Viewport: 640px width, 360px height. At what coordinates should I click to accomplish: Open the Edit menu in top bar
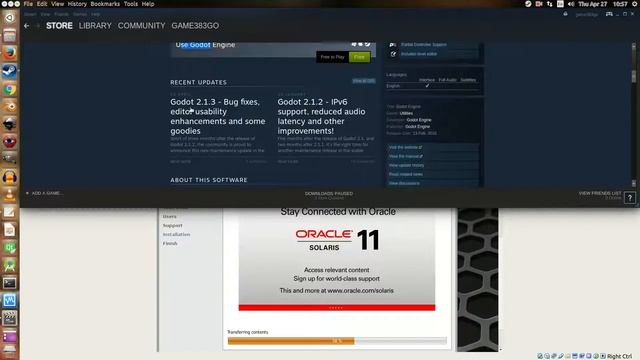coord(42,4)
